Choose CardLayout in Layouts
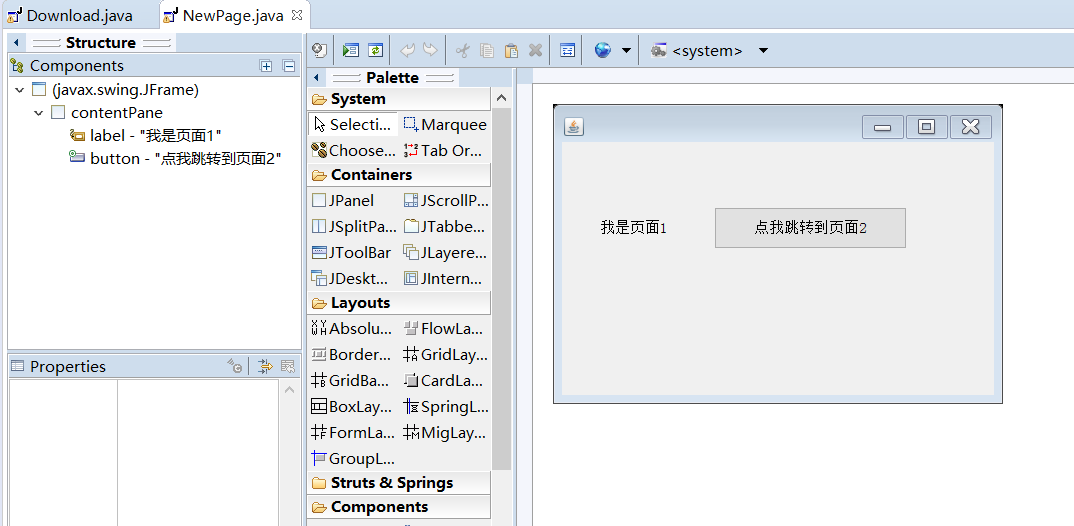The height and width of the screenshot is (526, 1074). [445, 381]
